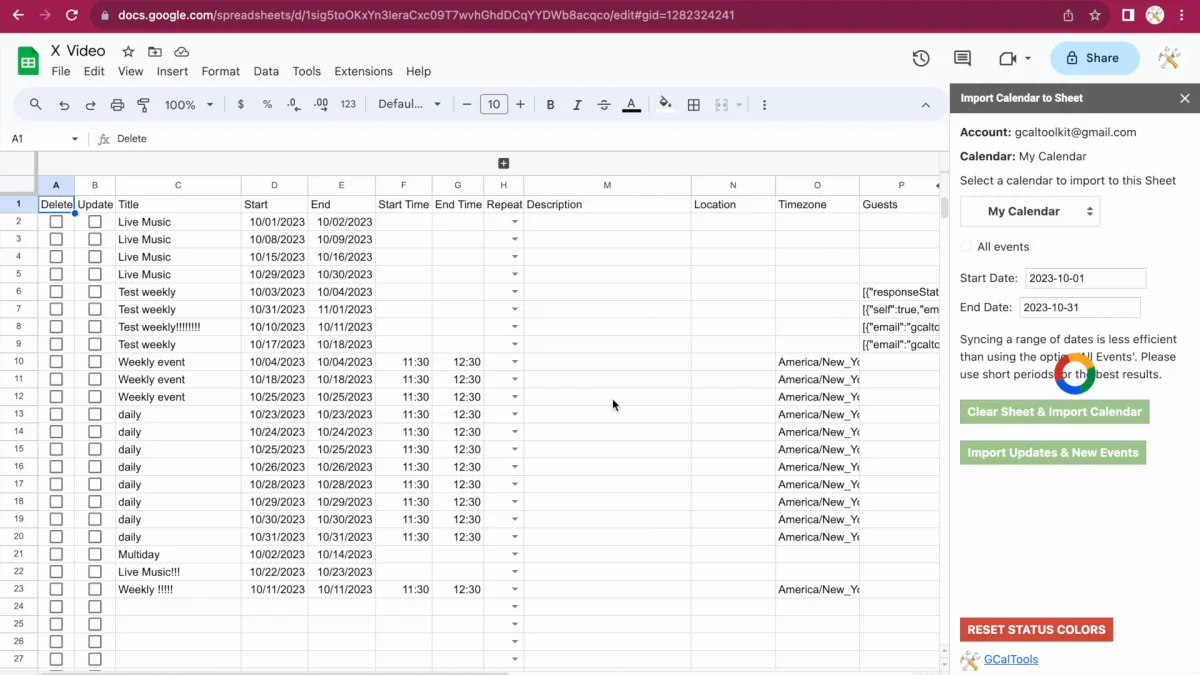Redo the last action
This screenshot has height=675, width=1200.
point(90,105)
